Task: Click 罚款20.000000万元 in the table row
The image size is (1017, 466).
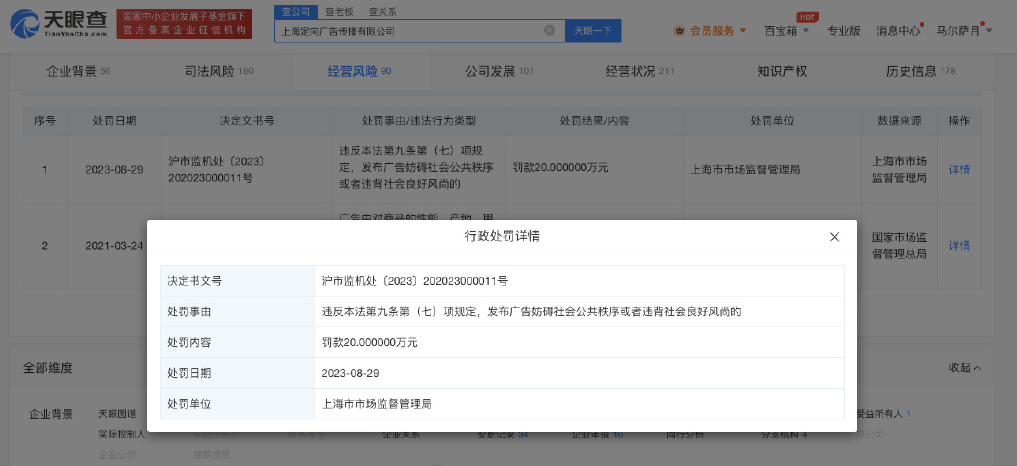Action: point(560,167)
